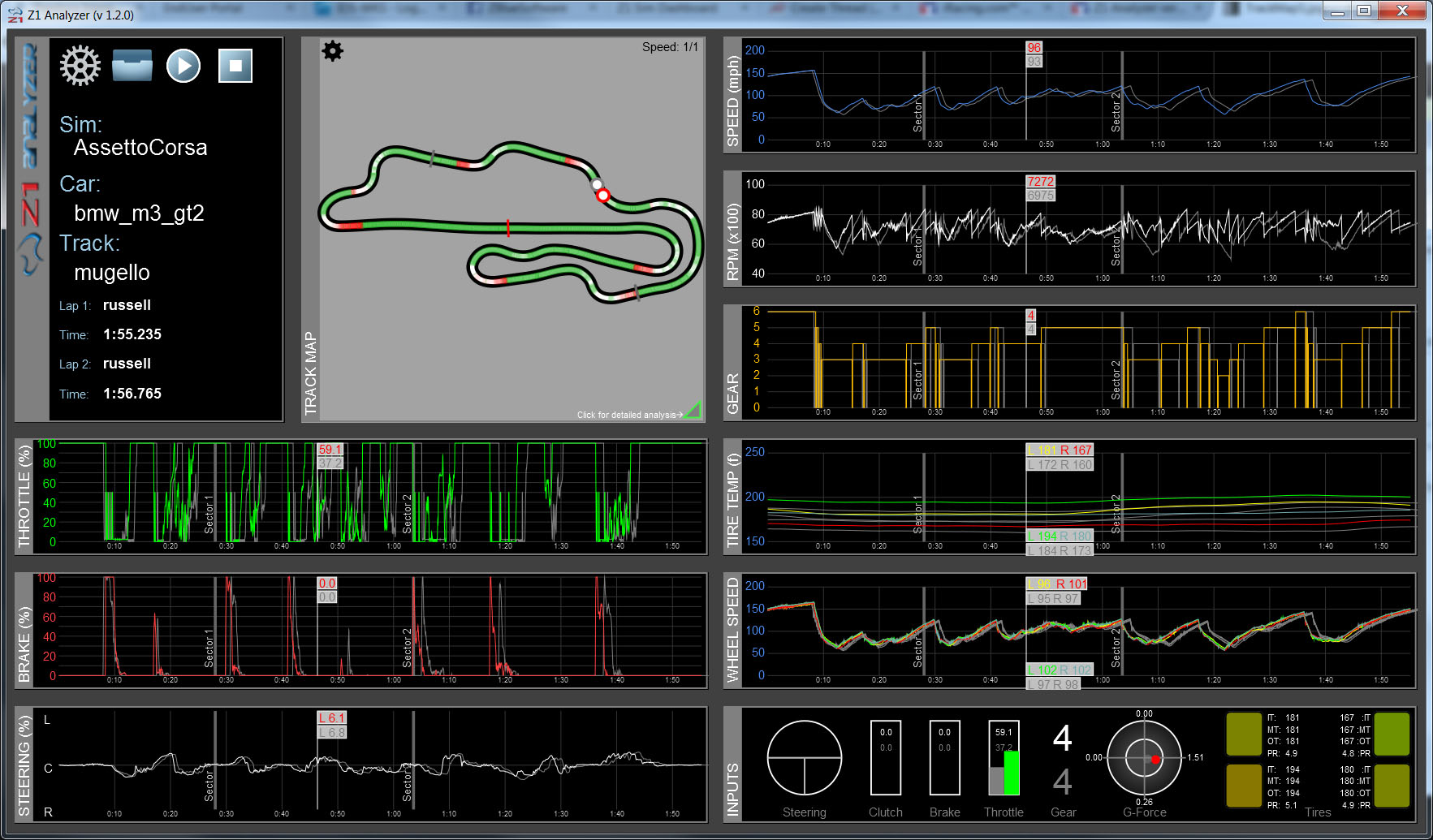Image resolution: width=1433 pixels, height=840 pixels.
Task: Select the start/finish line marker on the track map
Action: click(x=508, y=227)
